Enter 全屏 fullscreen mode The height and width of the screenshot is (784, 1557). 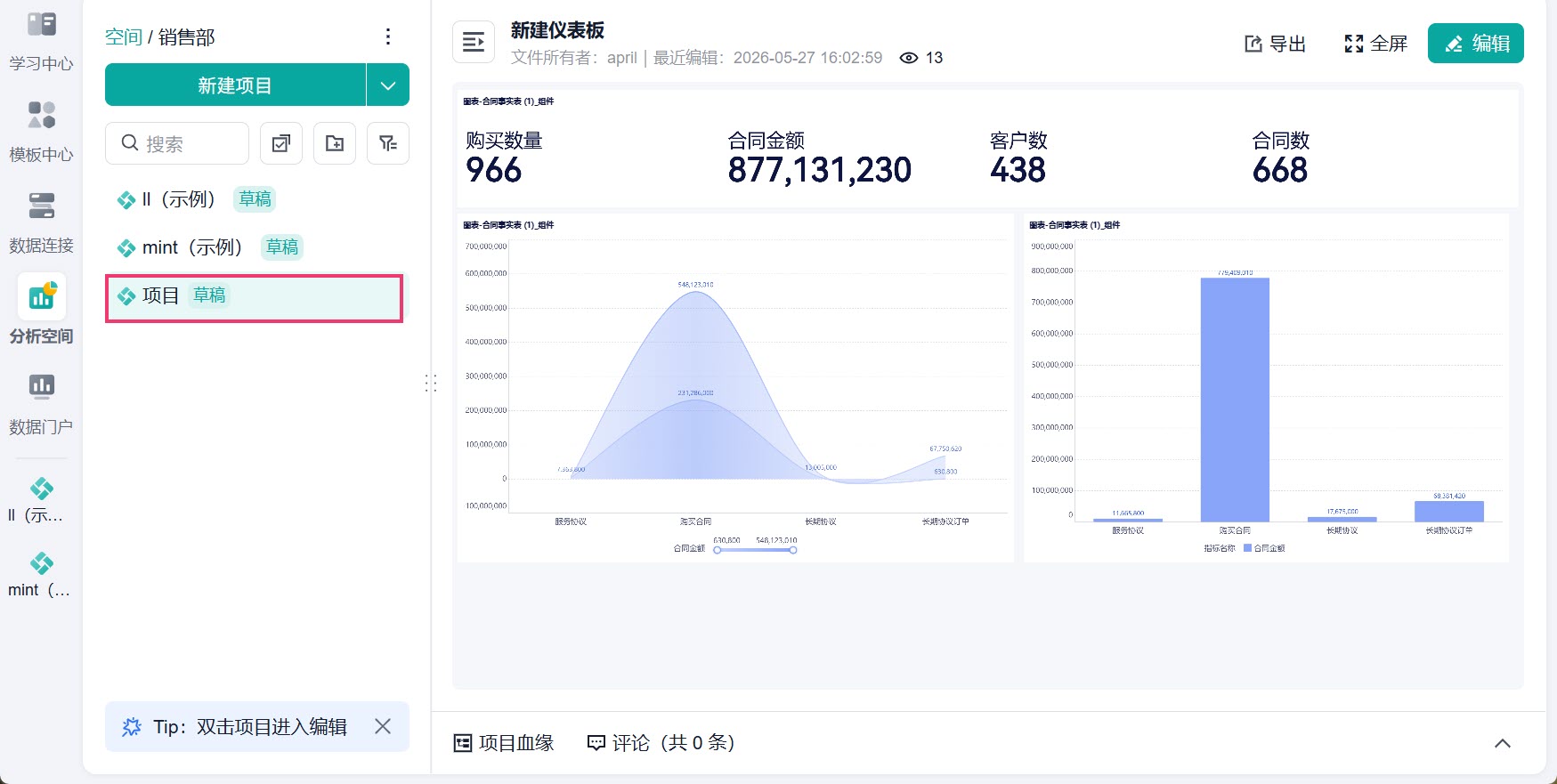(x=1375, y=44)
